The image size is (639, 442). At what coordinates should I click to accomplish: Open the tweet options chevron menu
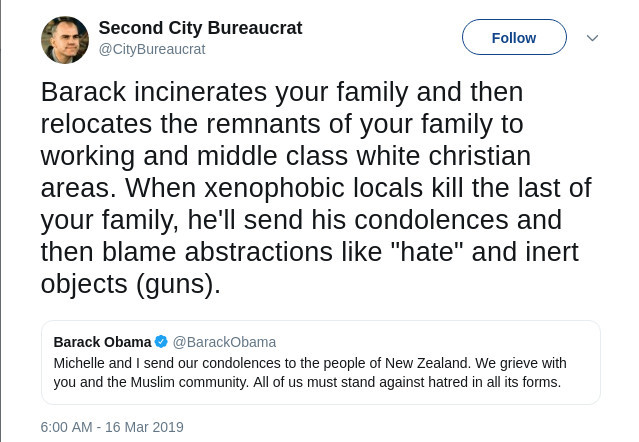592,38
